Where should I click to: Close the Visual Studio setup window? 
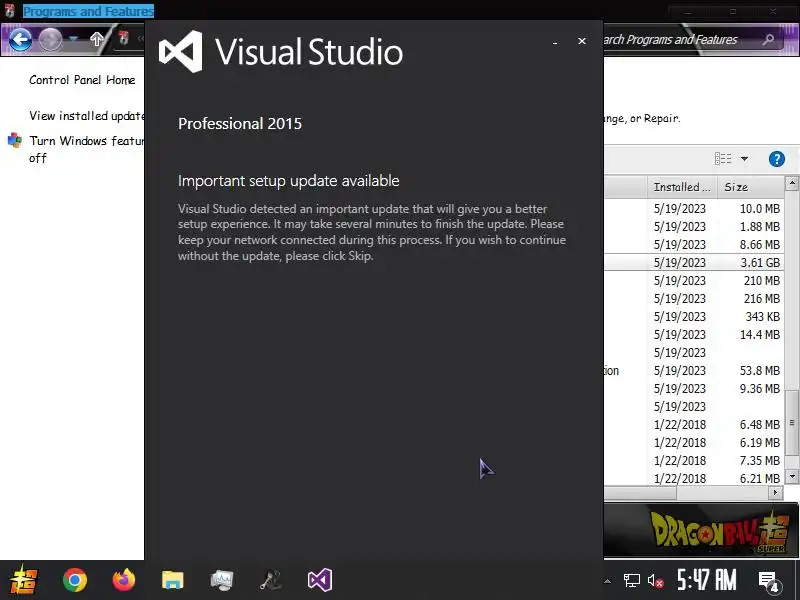point(582,41)
